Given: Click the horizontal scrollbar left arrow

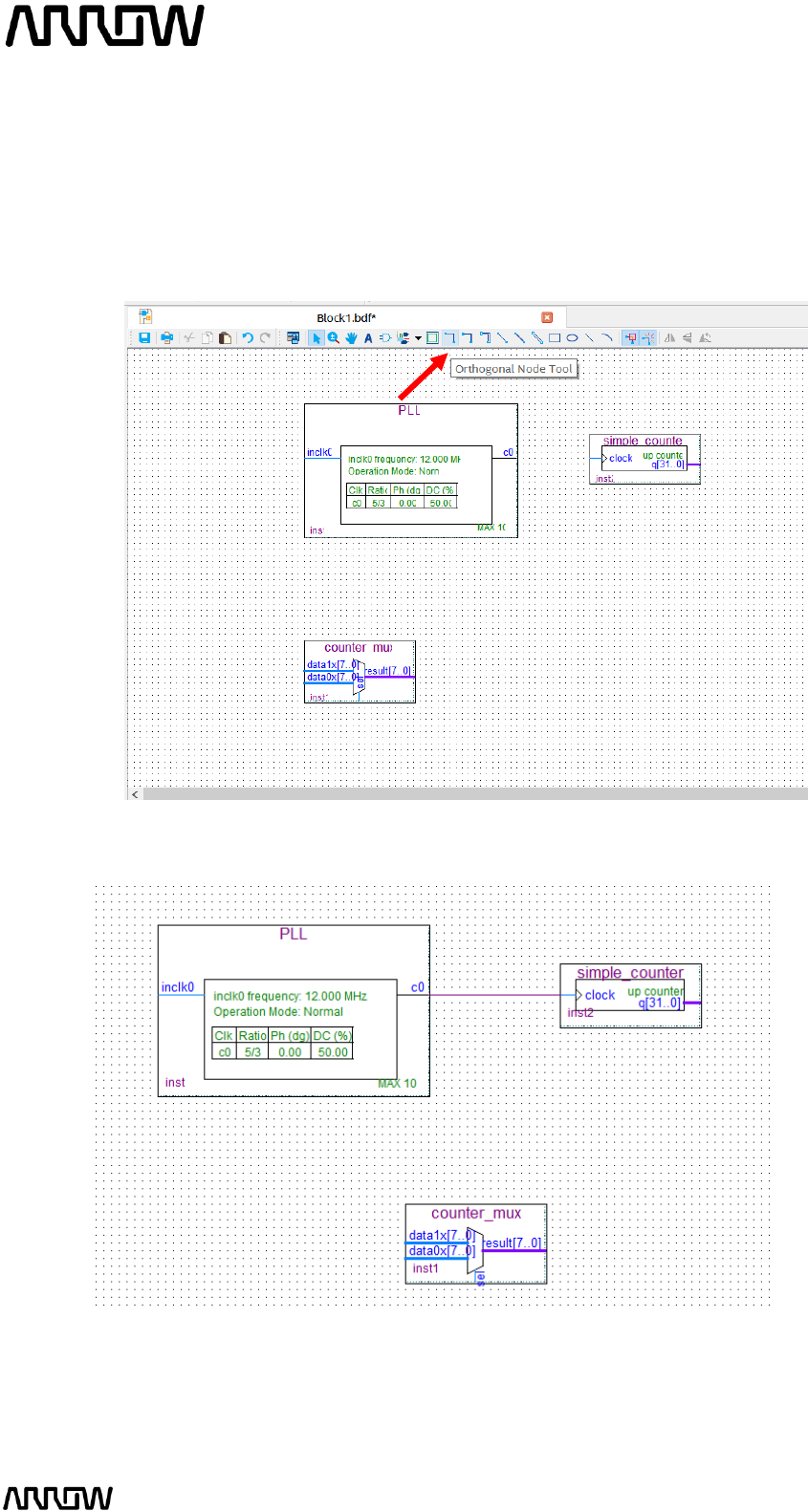Looking at the screenshot, I should tap(135, 794).
